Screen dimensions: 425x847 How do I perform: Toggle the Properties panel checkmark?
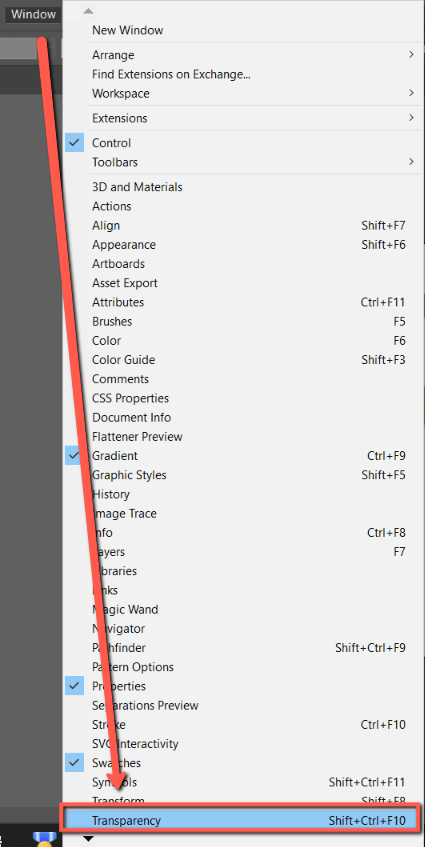(x=75, y=687)
